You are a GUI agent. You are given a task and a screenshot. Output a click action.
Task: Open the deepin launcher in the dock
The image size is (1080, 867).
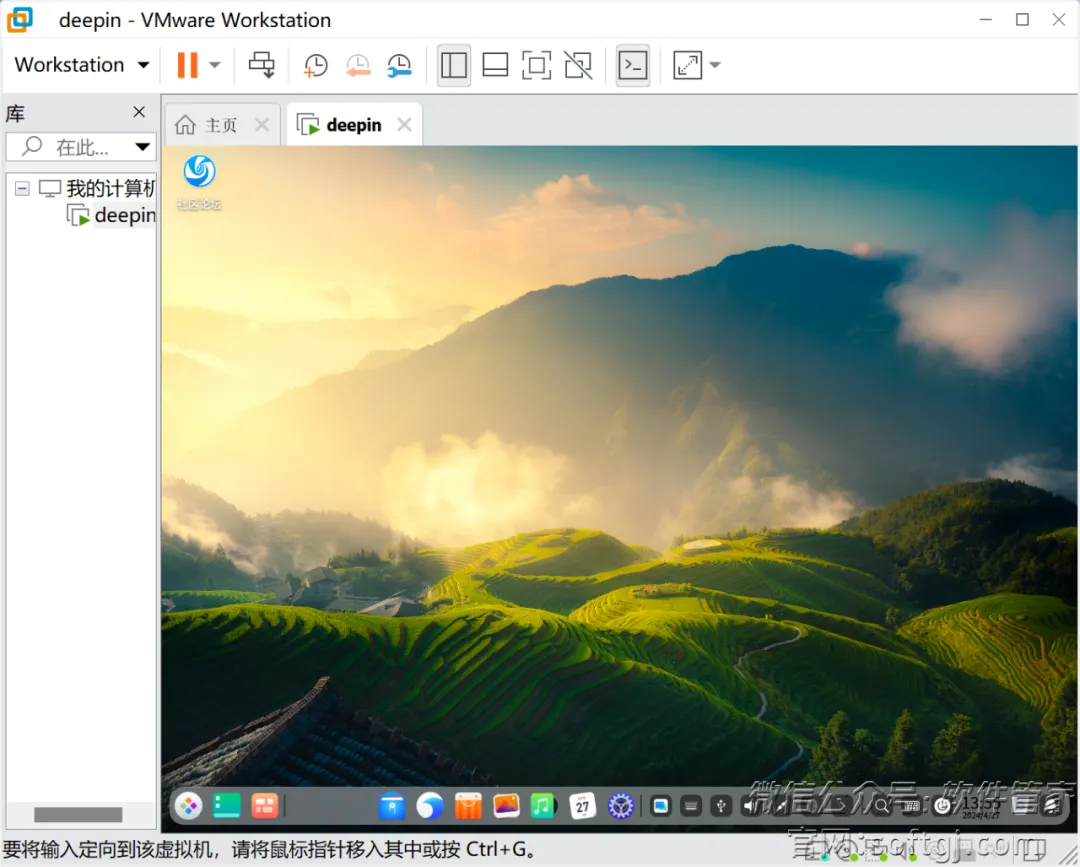click(x=188, y=805)
